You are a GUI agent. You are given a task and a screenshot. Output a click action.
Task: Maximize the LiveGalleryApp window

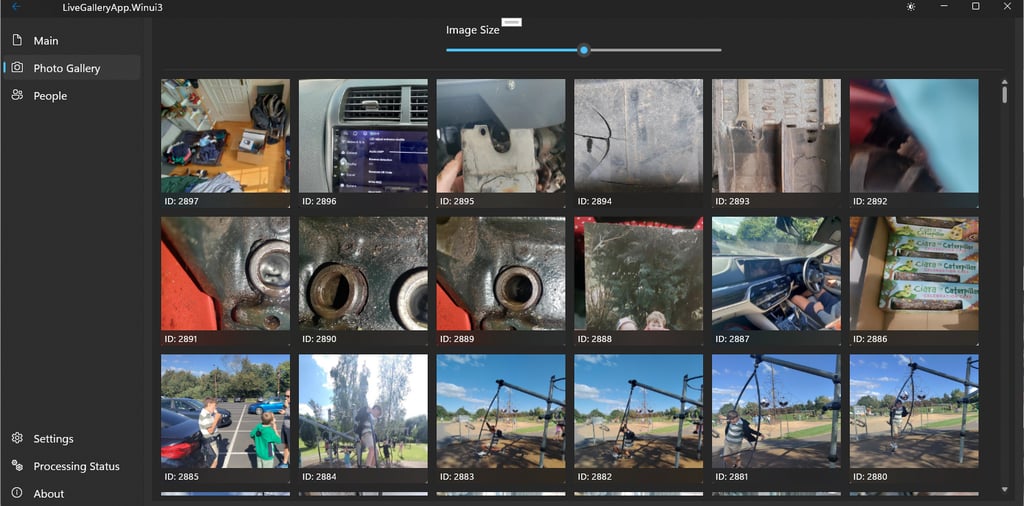[x=976, y=7]
